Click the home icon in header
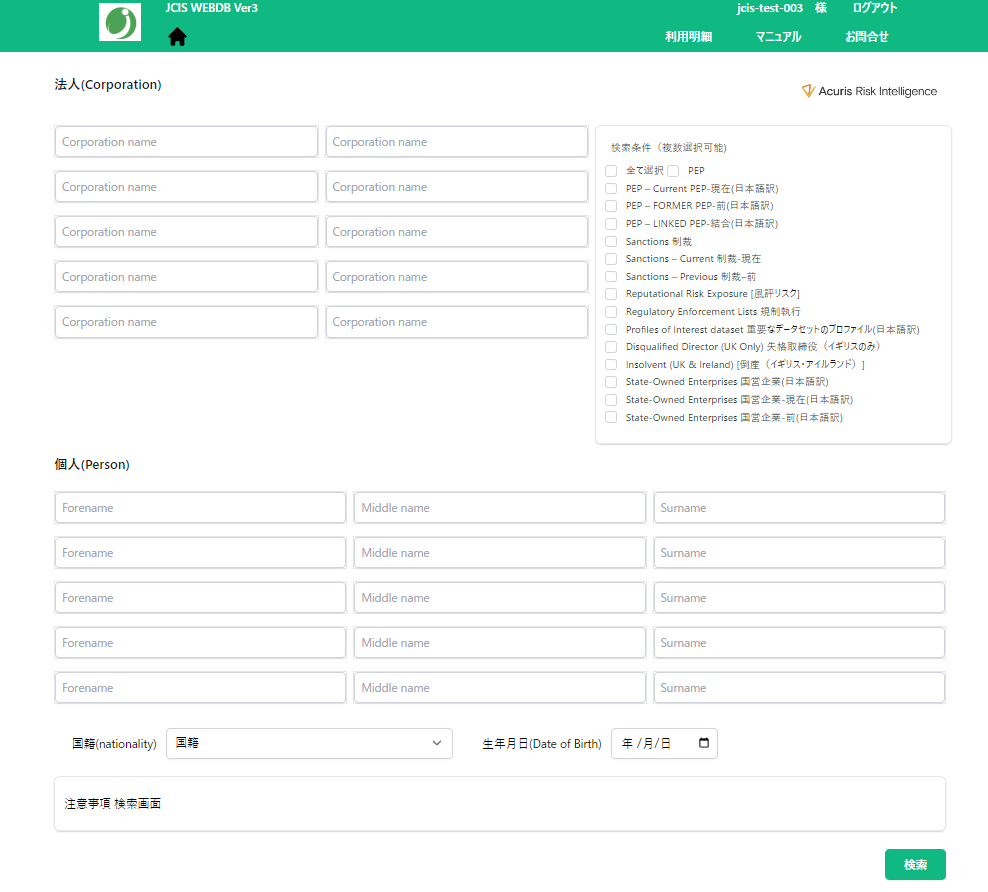This screenshot has height=892, width=988. [x=178, y=37]
